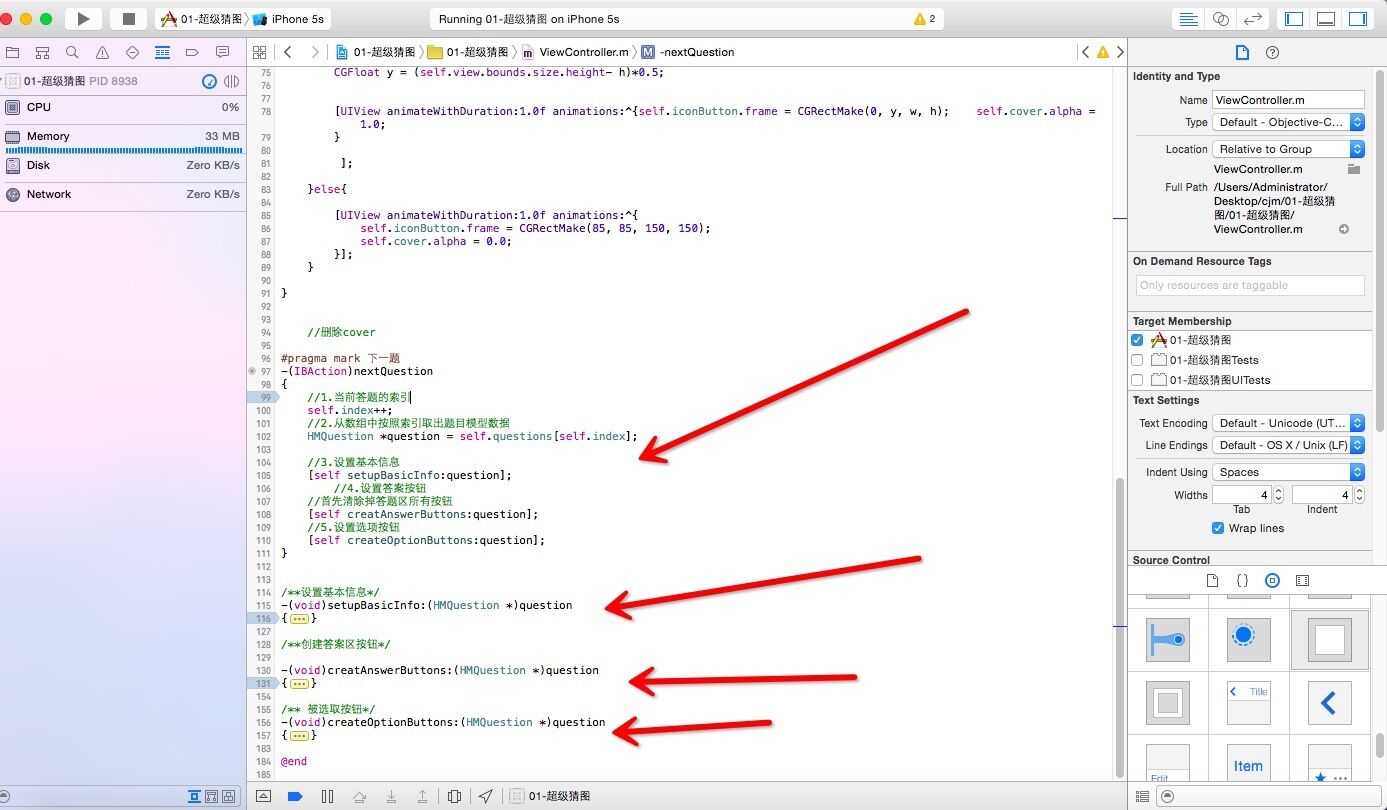The width and height of the screenshot is (1387, 810).
Task: Show the File inspector
Action: pyautogui.click(x=1242, y=52)
